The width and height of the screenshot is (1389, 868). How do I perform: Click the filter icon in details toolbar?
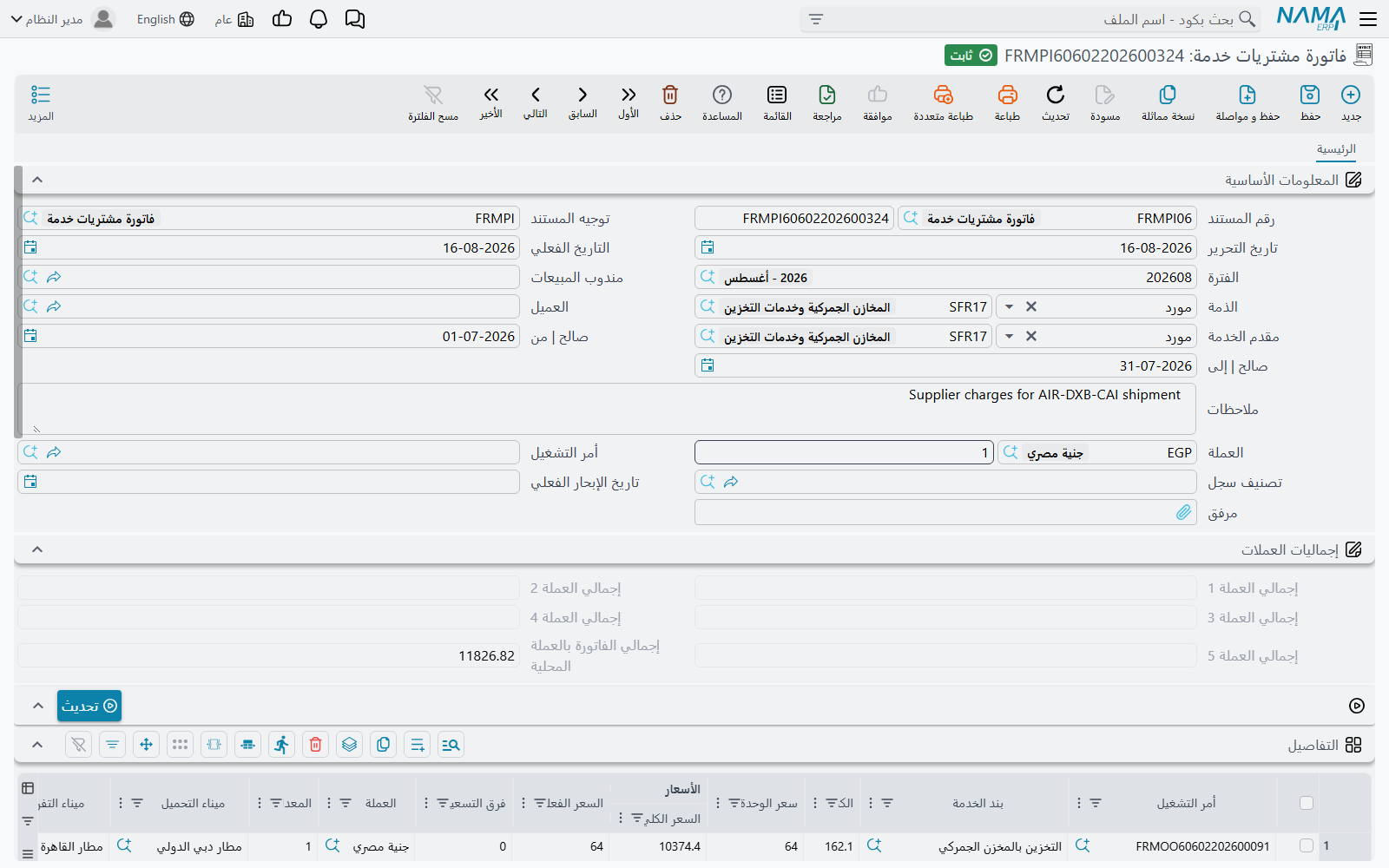[x=113, y=745]
